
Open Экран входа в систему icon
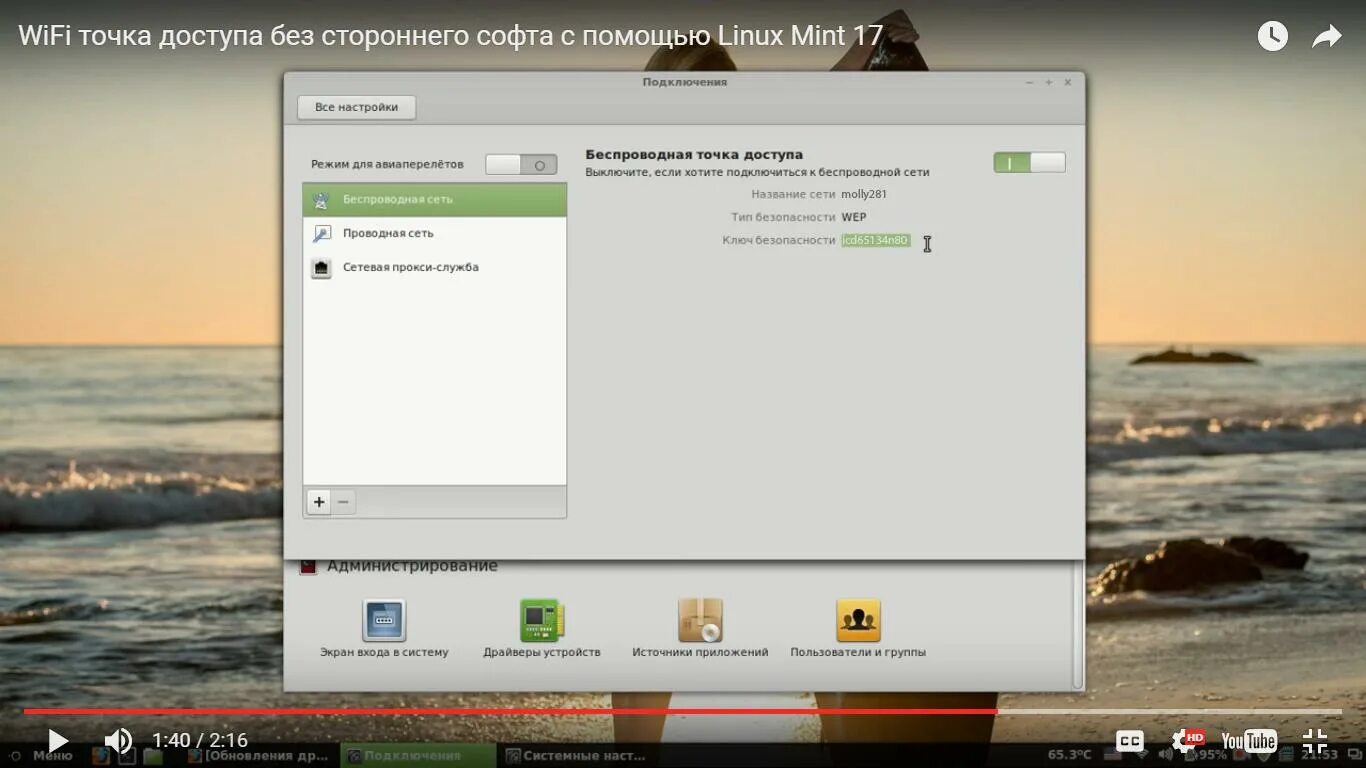(384, 620)
